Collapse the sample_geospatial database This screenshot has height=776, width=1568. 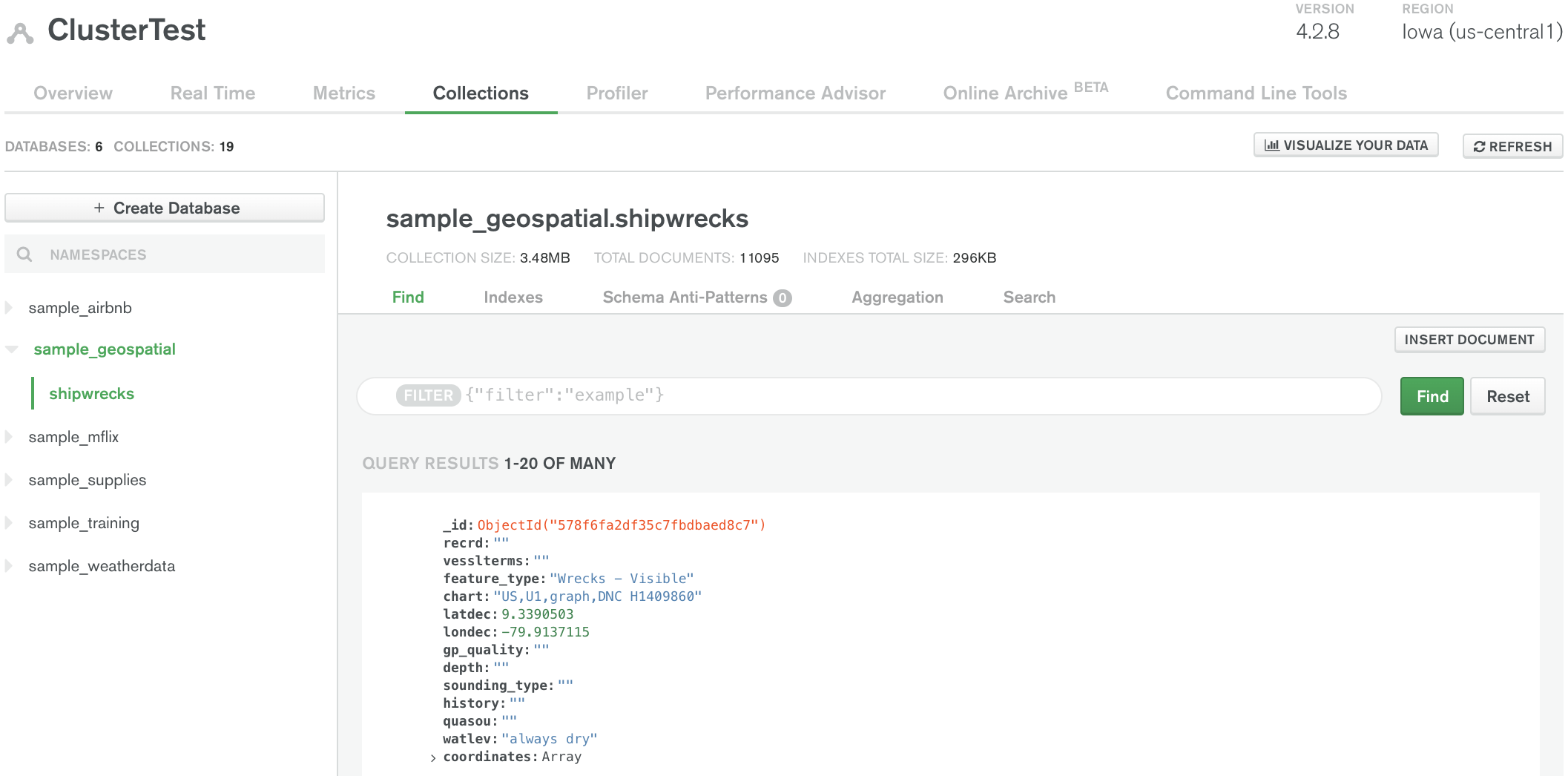[x=10, y=349]
